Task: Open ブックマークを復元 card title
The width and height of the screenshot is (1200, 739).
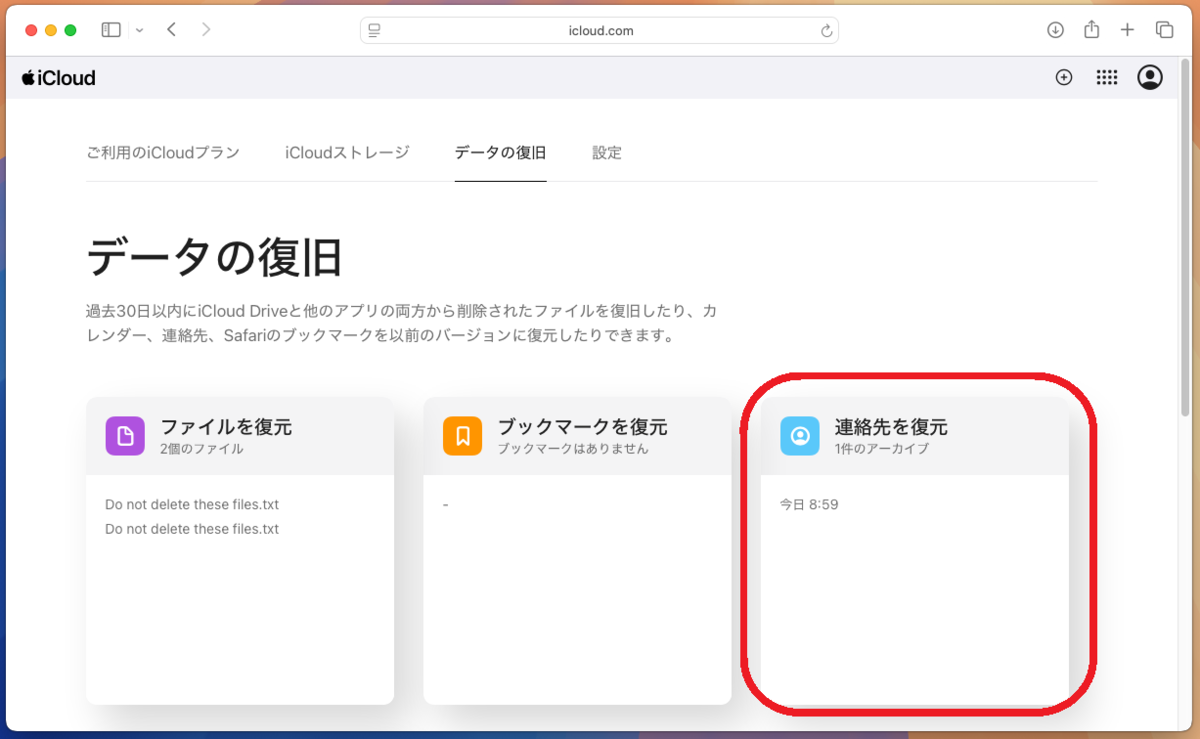Action: (582, 427)
